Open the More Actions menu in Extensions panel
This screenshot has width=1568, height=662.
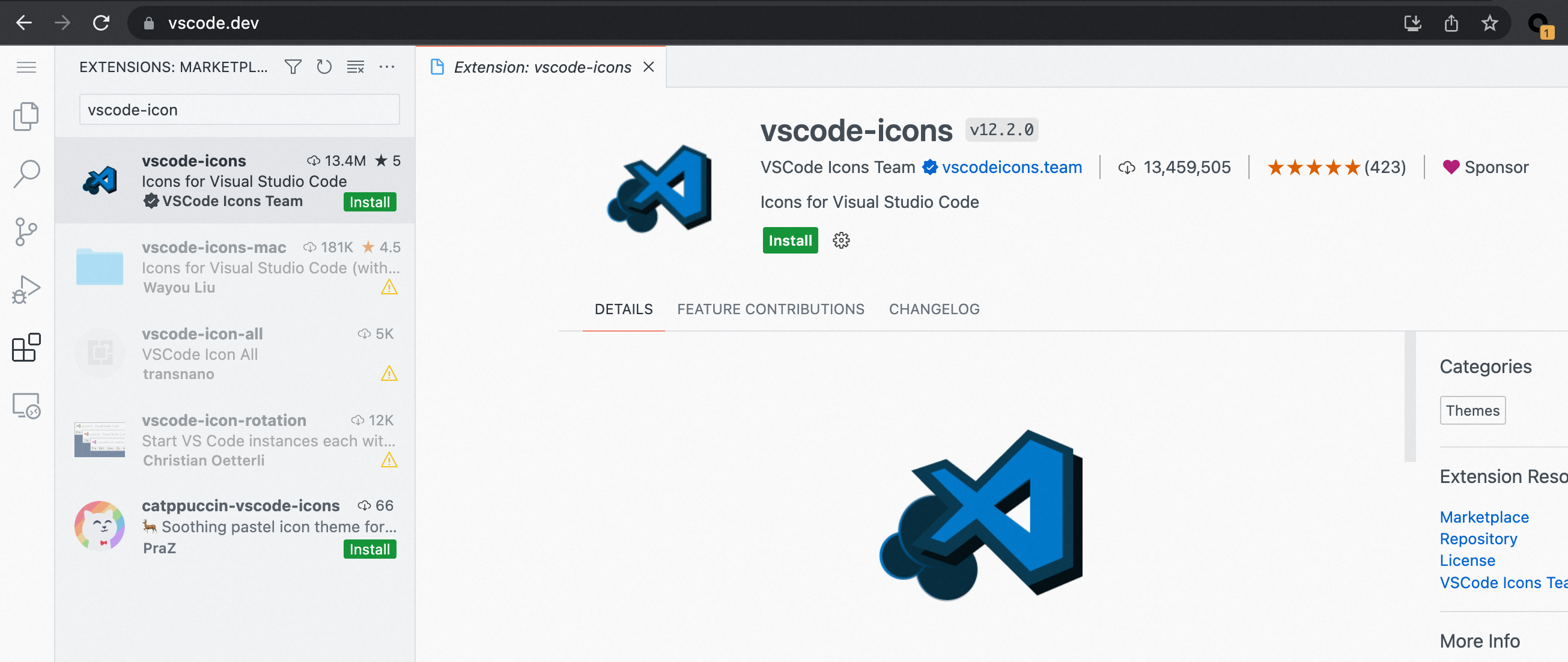(387, 67)
